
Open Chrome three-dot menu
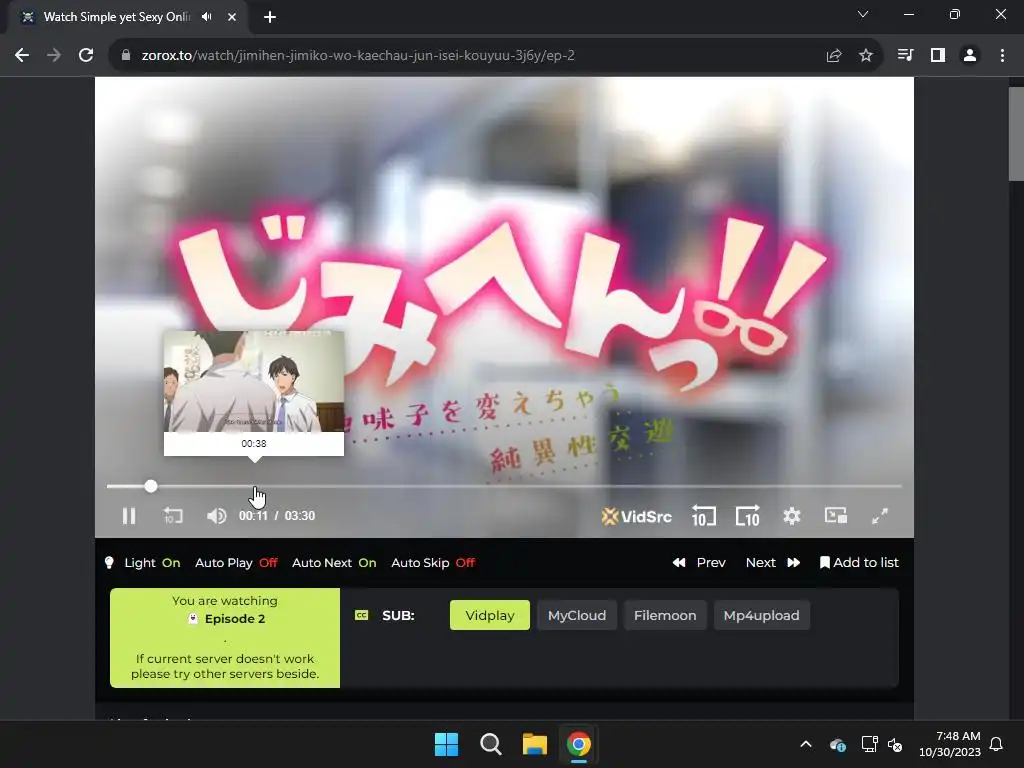click(x=1002, y=56)
